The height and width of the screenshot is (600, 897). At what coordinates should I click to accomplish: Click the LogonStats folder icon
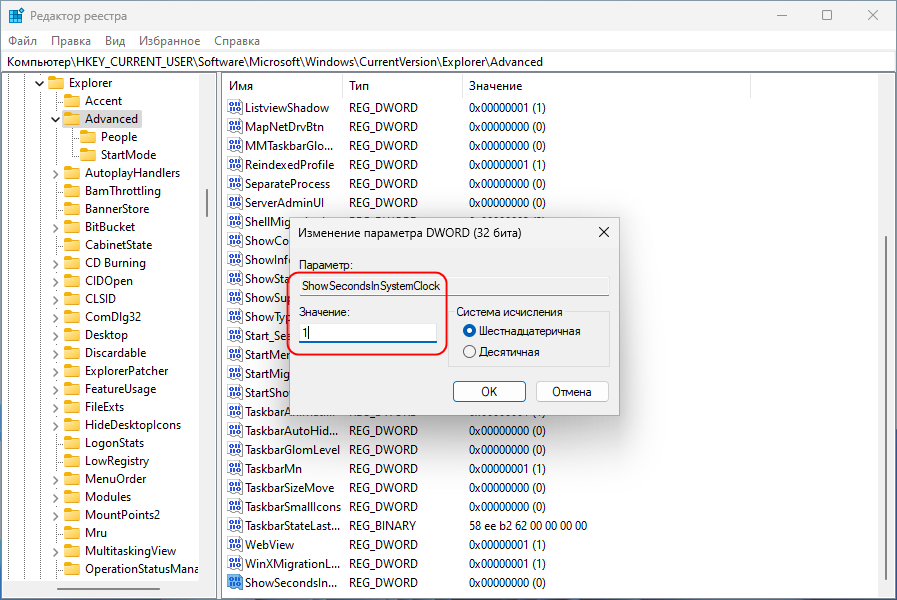click(72, 443)
